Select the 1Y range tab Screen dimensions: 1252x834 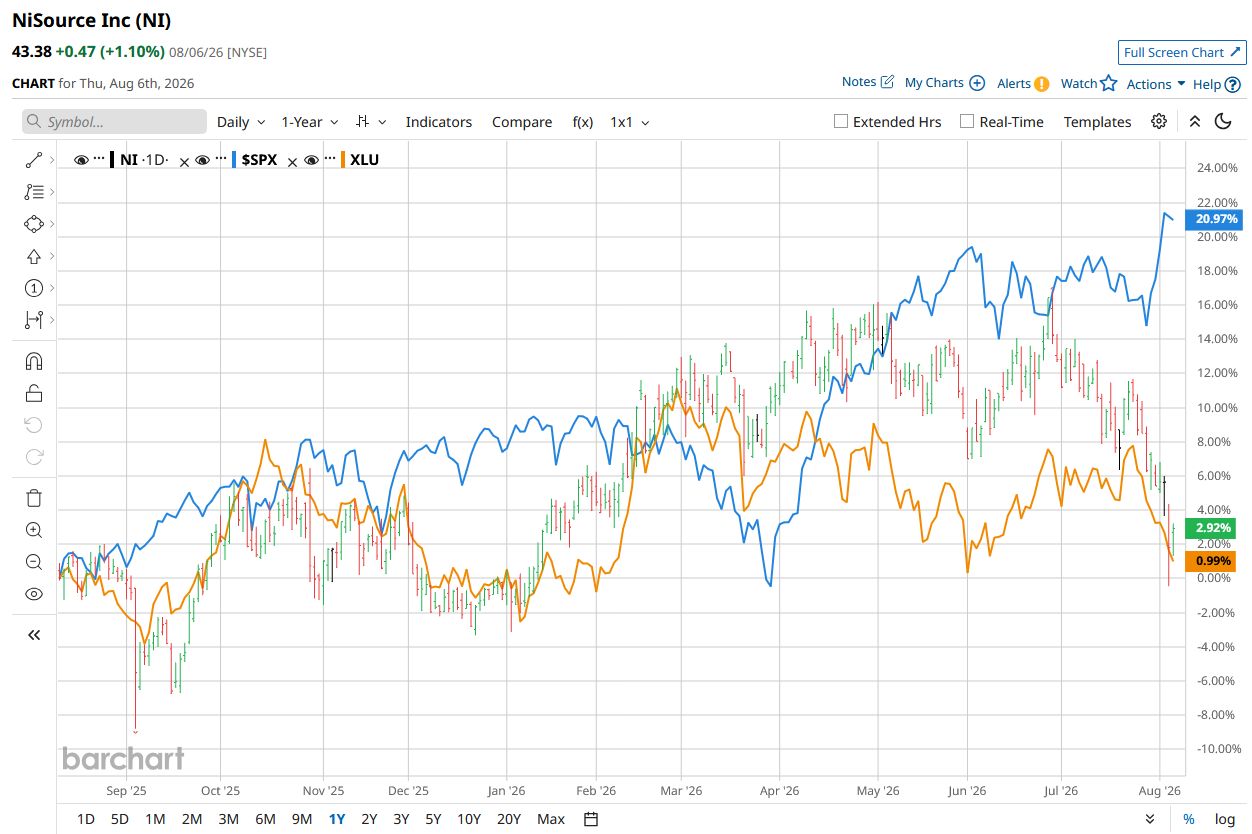coord(337,819)
